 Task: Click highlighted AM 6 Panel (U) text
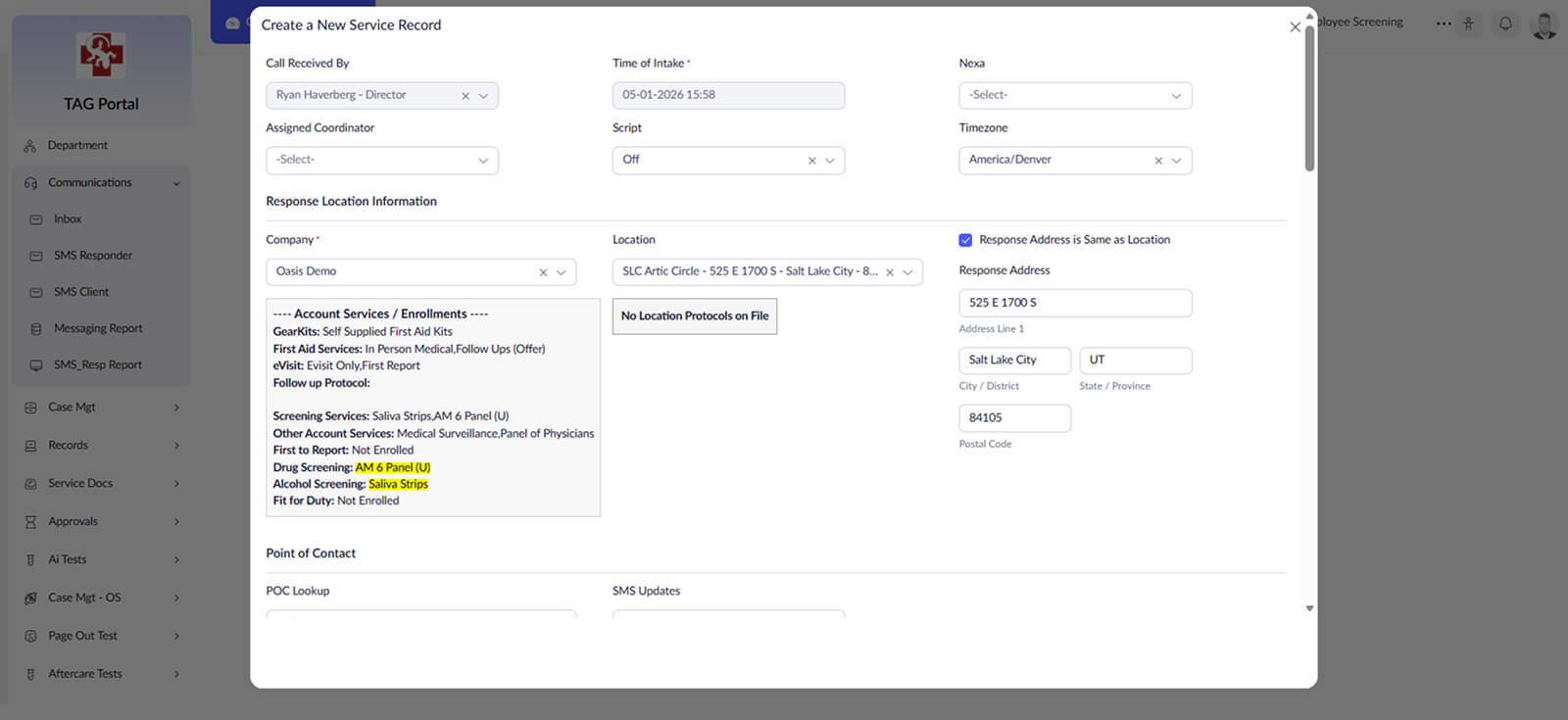tap(392, 468)
